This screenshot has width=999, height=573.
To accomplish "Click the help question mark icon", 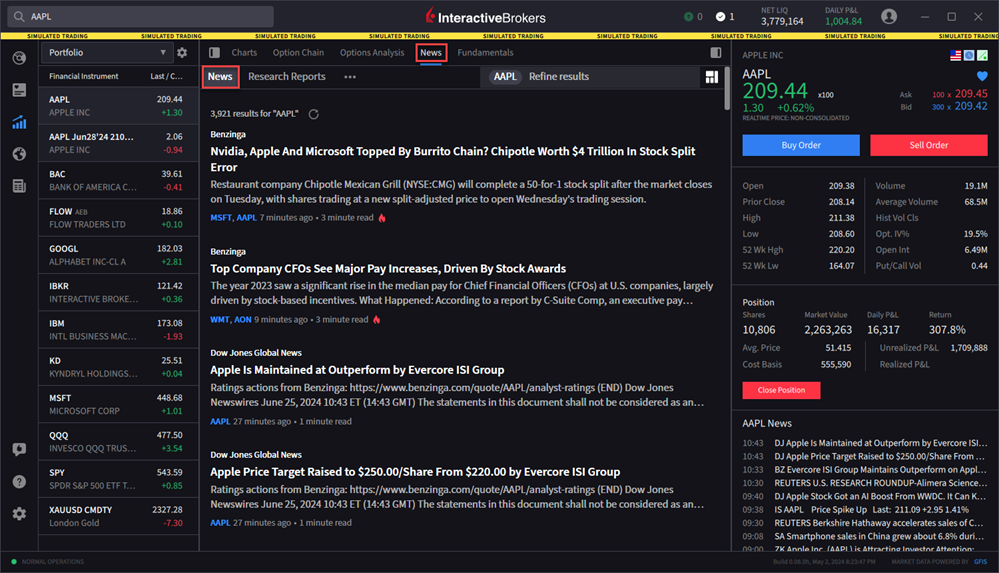I will pyautogui.click(x=19, y=481).
